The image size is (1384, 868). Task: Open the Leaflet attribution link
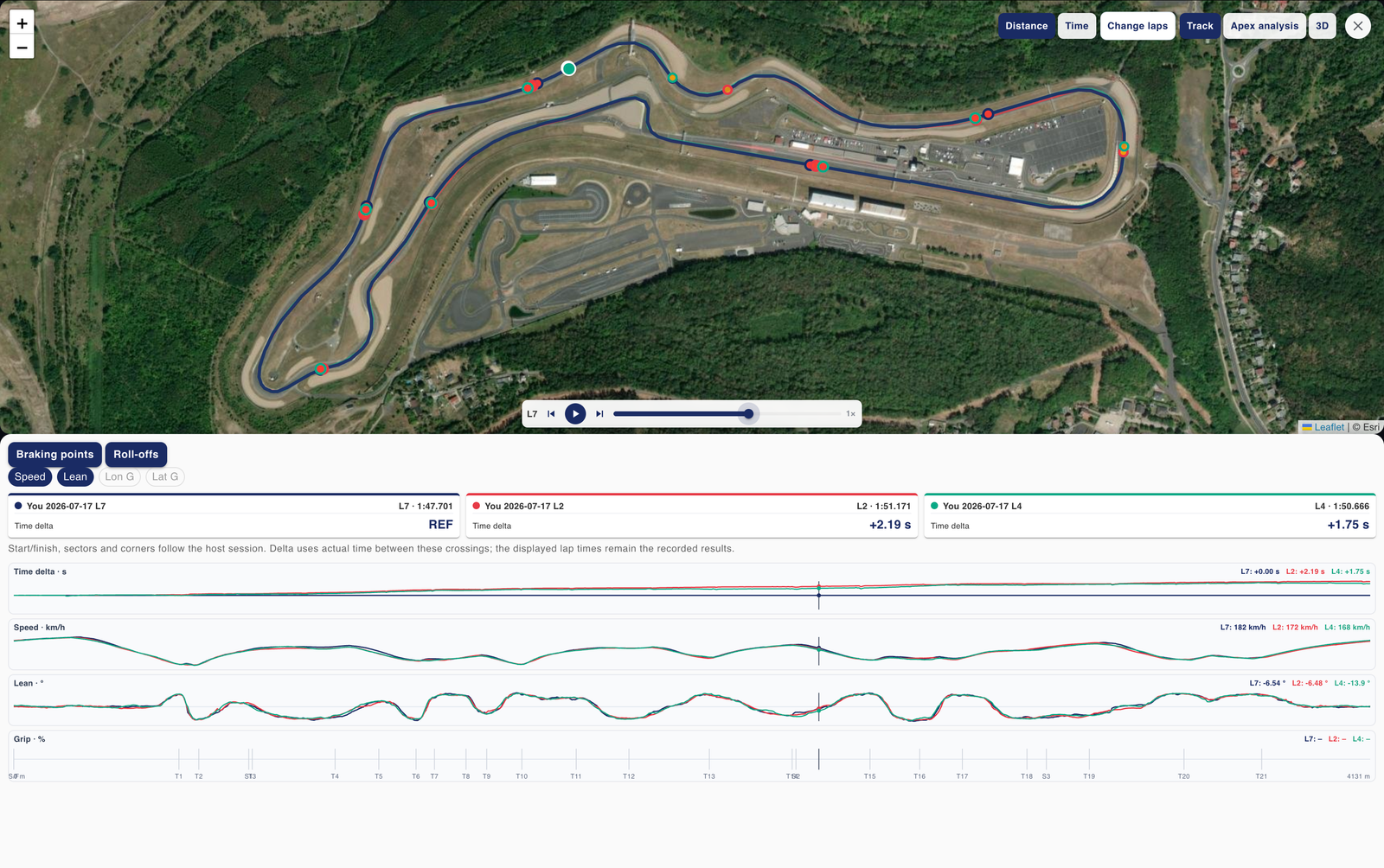coord(1329,427)
